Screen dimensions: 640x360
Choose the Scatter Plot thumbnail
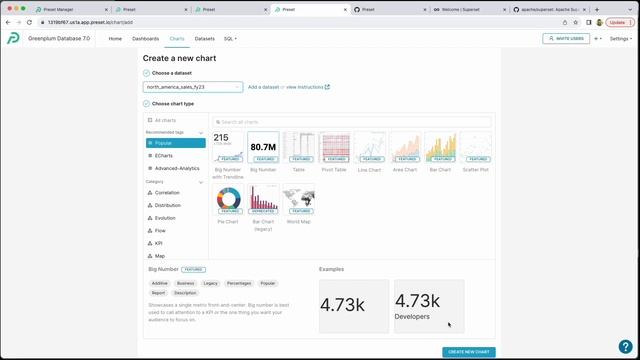(x=476, y=147)
